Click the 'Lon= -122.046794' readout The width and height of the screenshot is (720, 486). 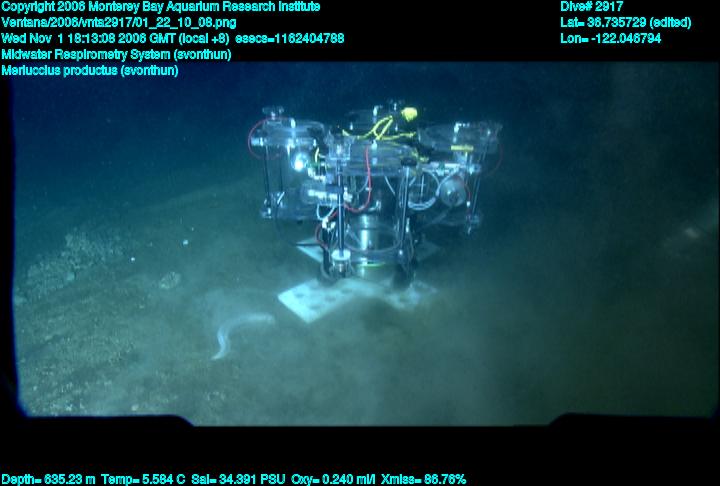(610, 39)
